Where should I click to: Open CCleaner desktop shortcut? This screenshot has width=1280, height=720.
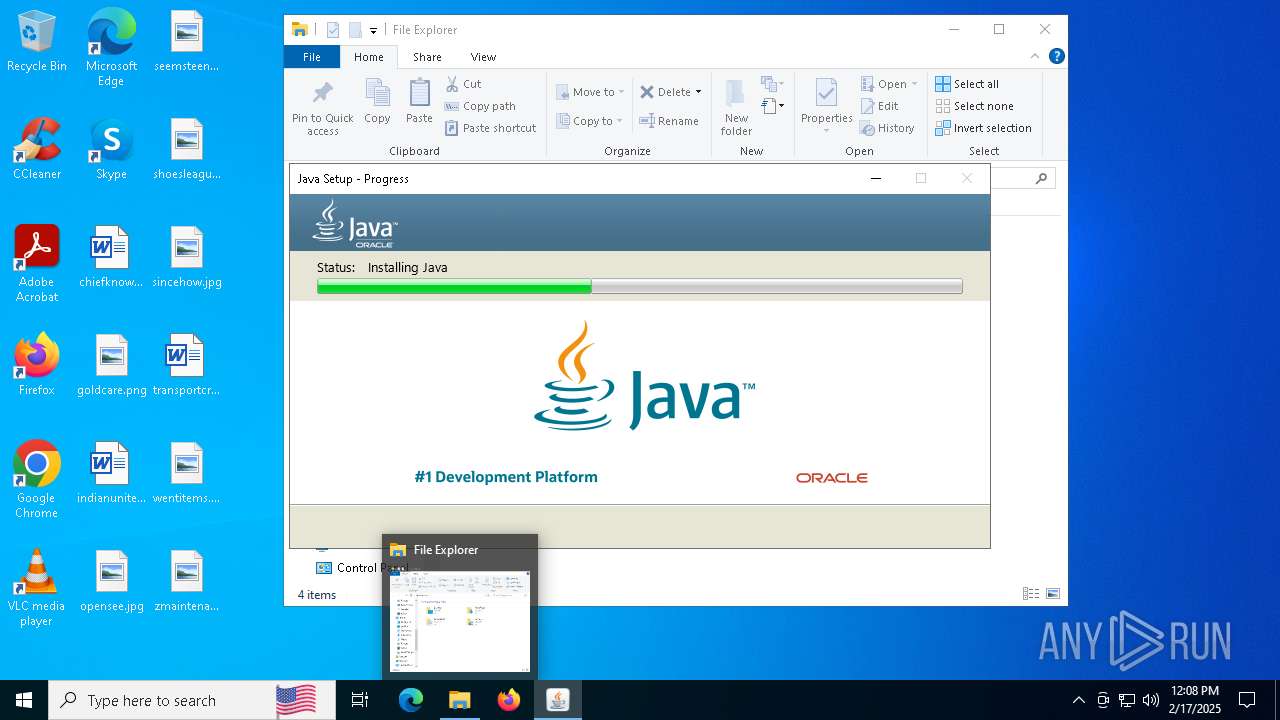click(x=37, y=149)
